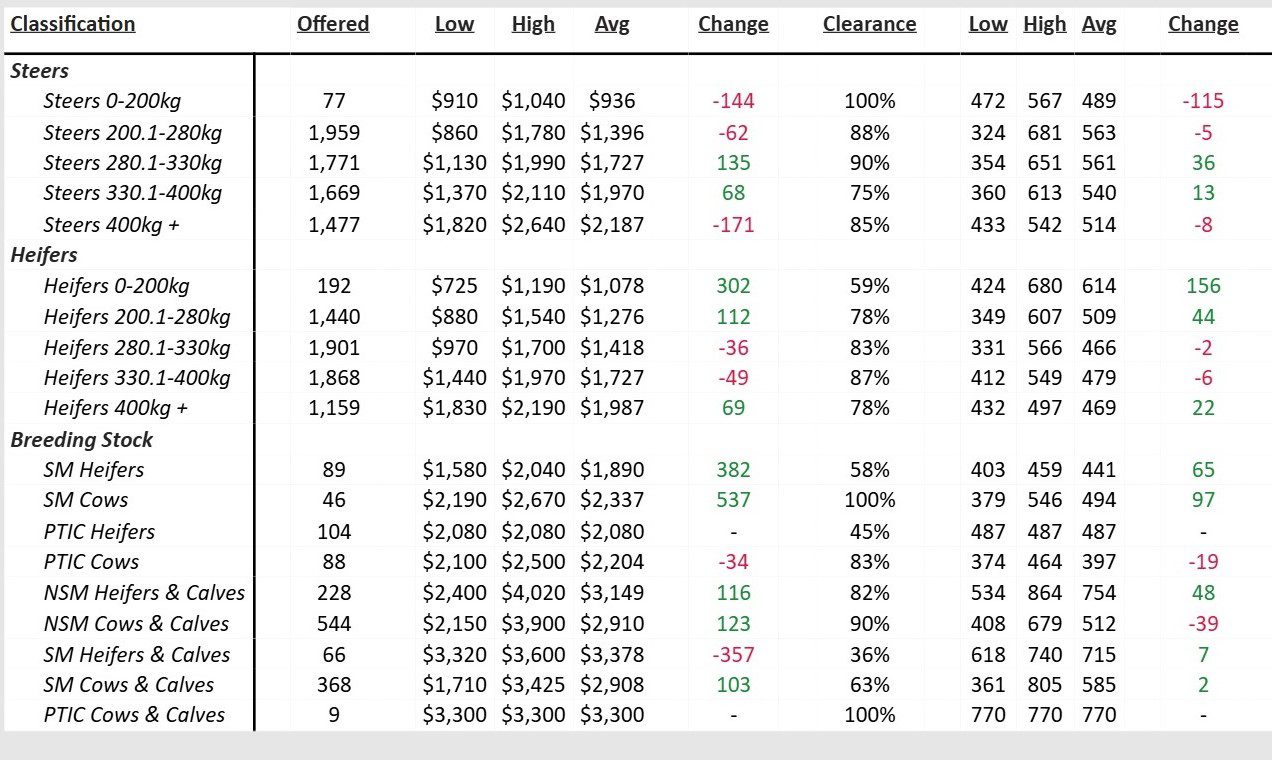This screenshot has height=760, width=1272.
Task: Click the PTIC Cows & Calves label
Action: coord(134,715)
